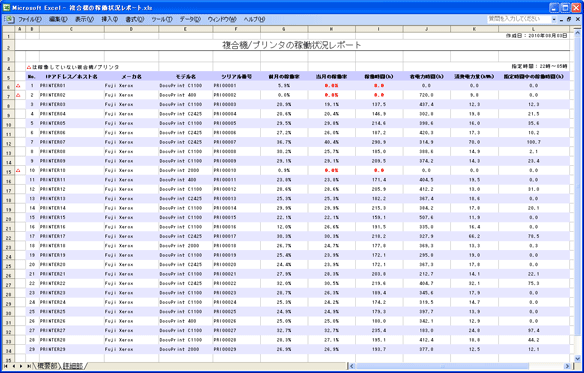Image resolution: width=584 pixels, height=373 pixels.
Task: Open the データ(D) menu
Action: (190, 19)
